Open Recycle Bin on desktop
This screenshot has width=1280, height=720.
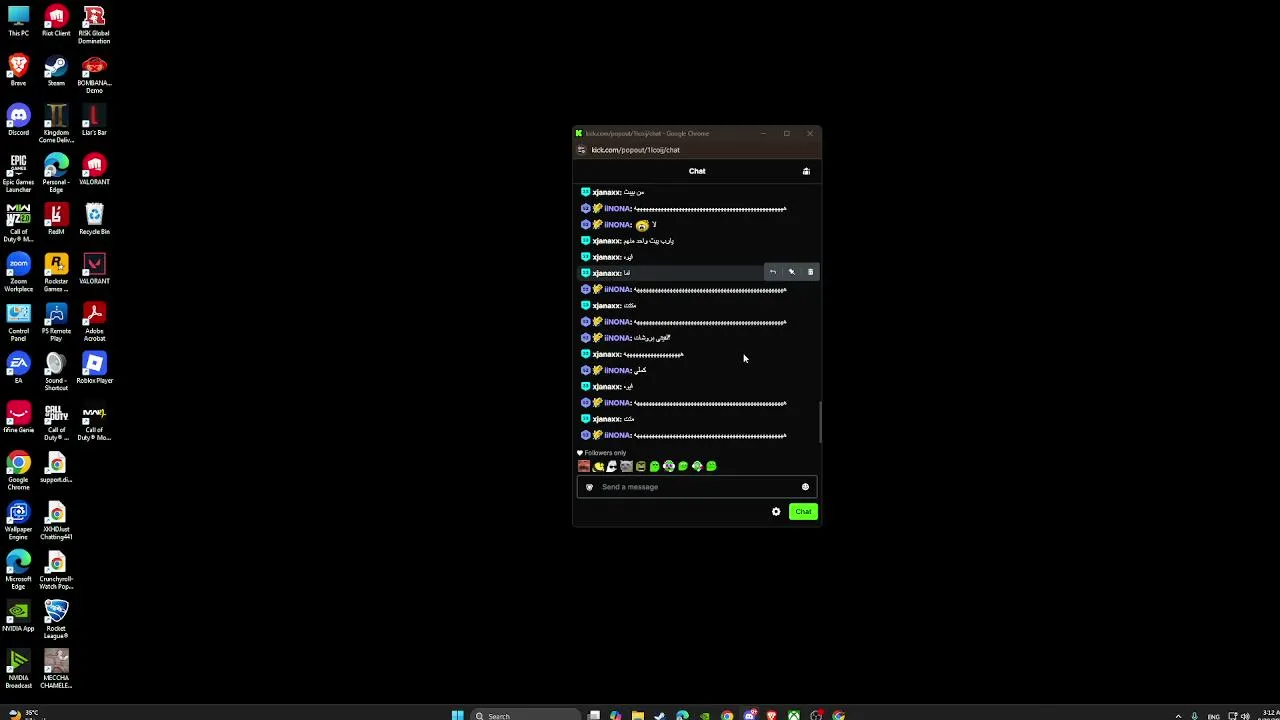94,219
